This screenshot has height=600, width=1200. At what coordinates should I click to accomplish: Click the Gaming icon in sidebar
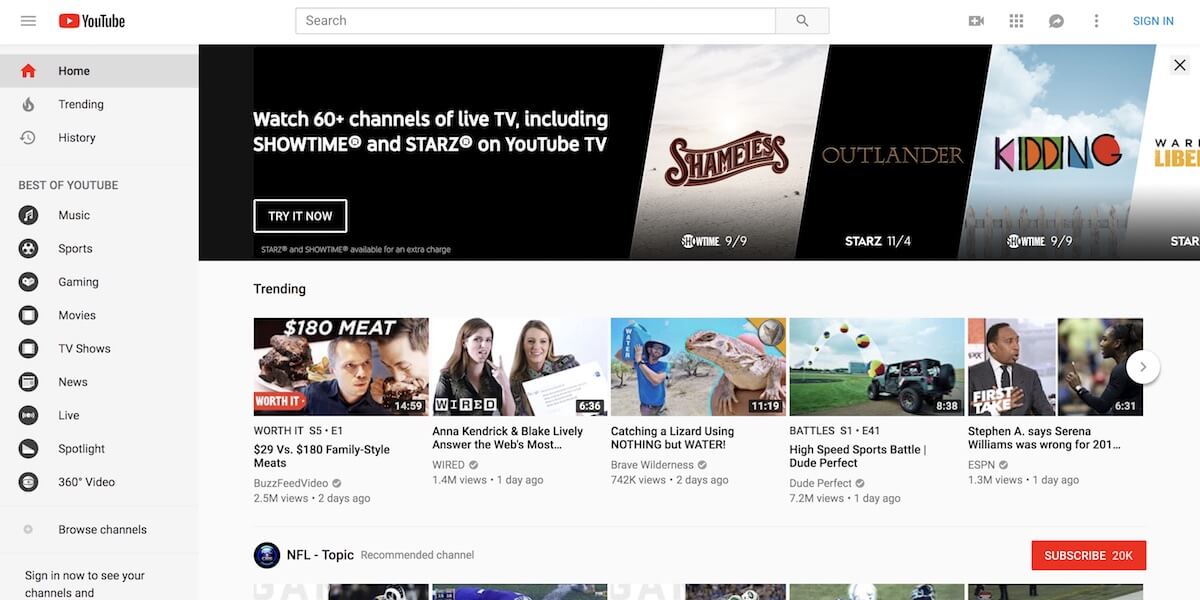click(28, 282)
